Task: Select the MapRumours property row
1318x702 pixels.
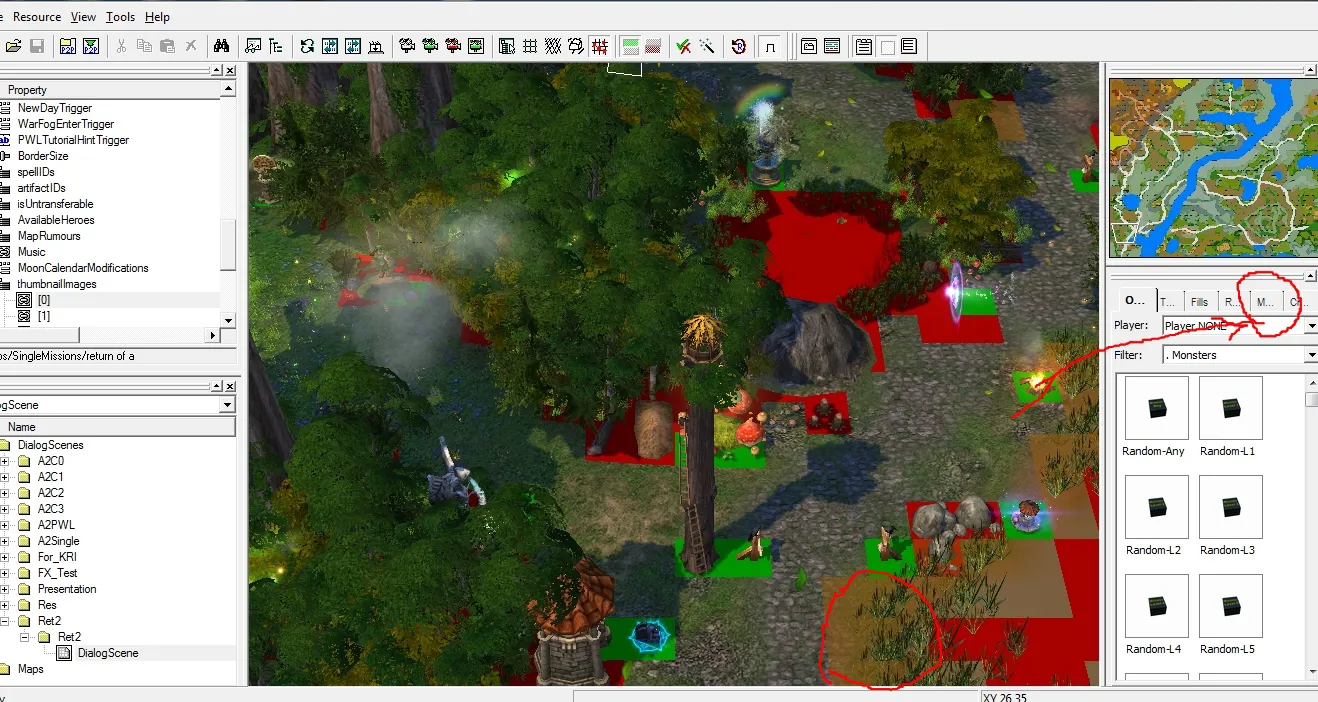Action: click(x=49, y=236)
